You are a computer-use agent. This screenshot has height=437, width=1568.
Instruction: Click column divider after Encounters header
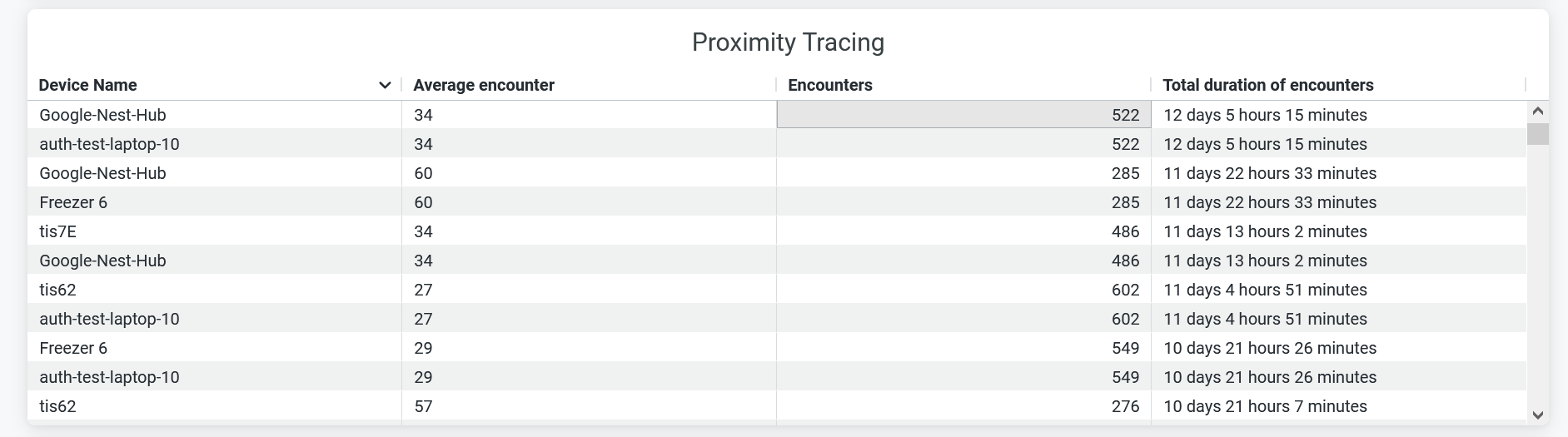1151,85
